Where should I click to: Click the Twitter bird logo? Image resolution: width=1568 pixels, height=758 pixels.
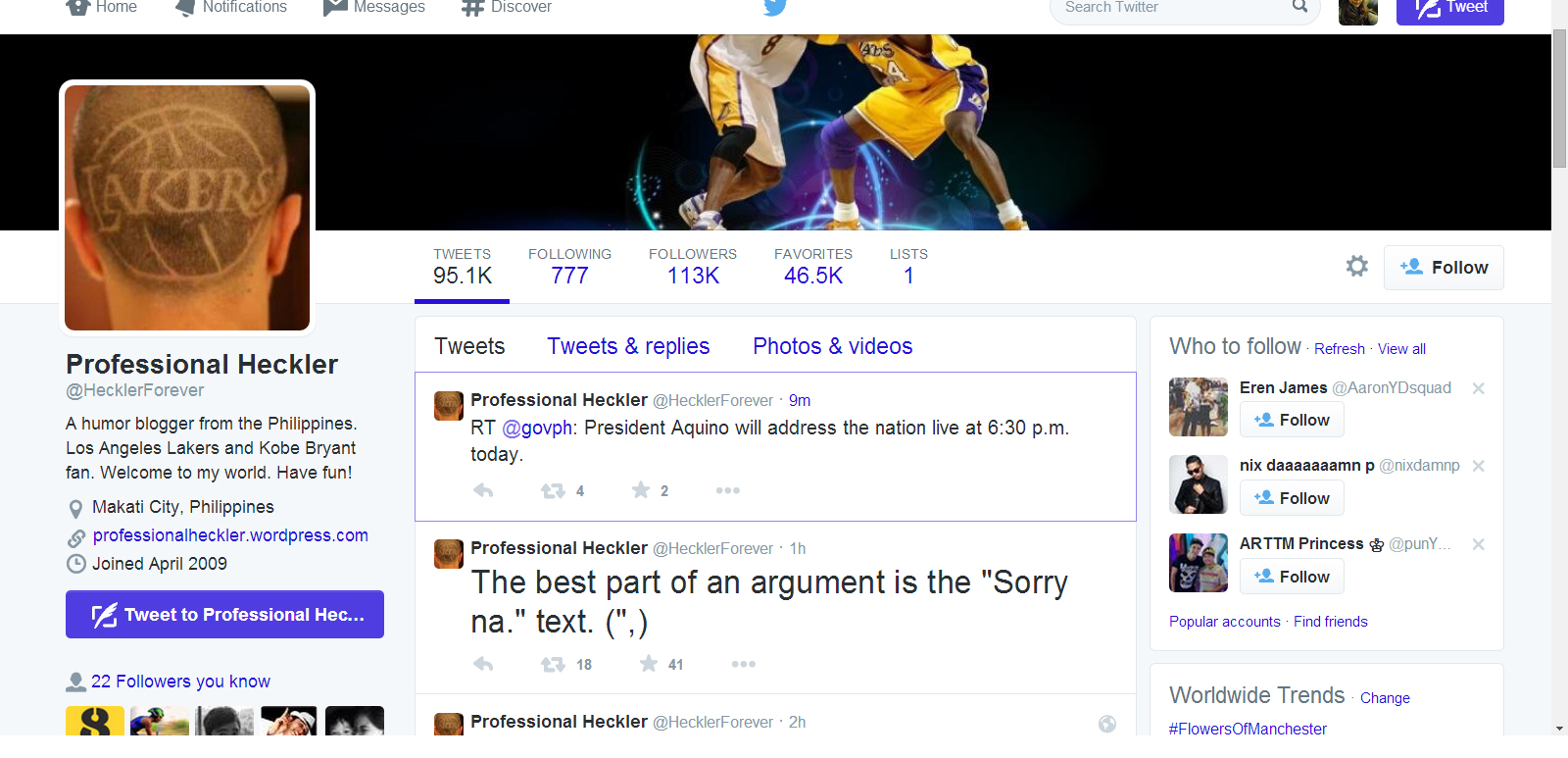coord(775,8)
